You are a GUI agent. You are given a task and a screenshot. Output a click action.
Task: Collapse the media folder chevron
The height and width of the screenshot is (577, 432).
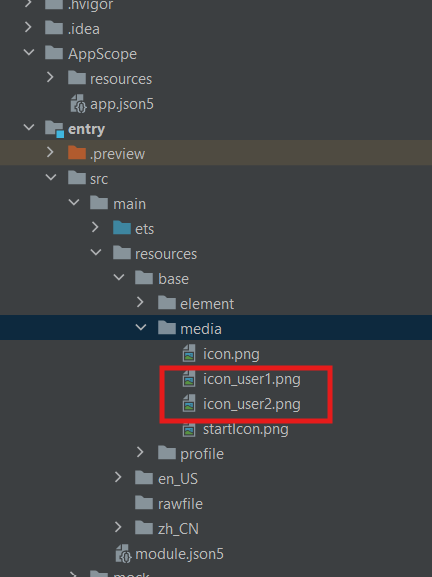pyautogui.click(x=141, y=328)
